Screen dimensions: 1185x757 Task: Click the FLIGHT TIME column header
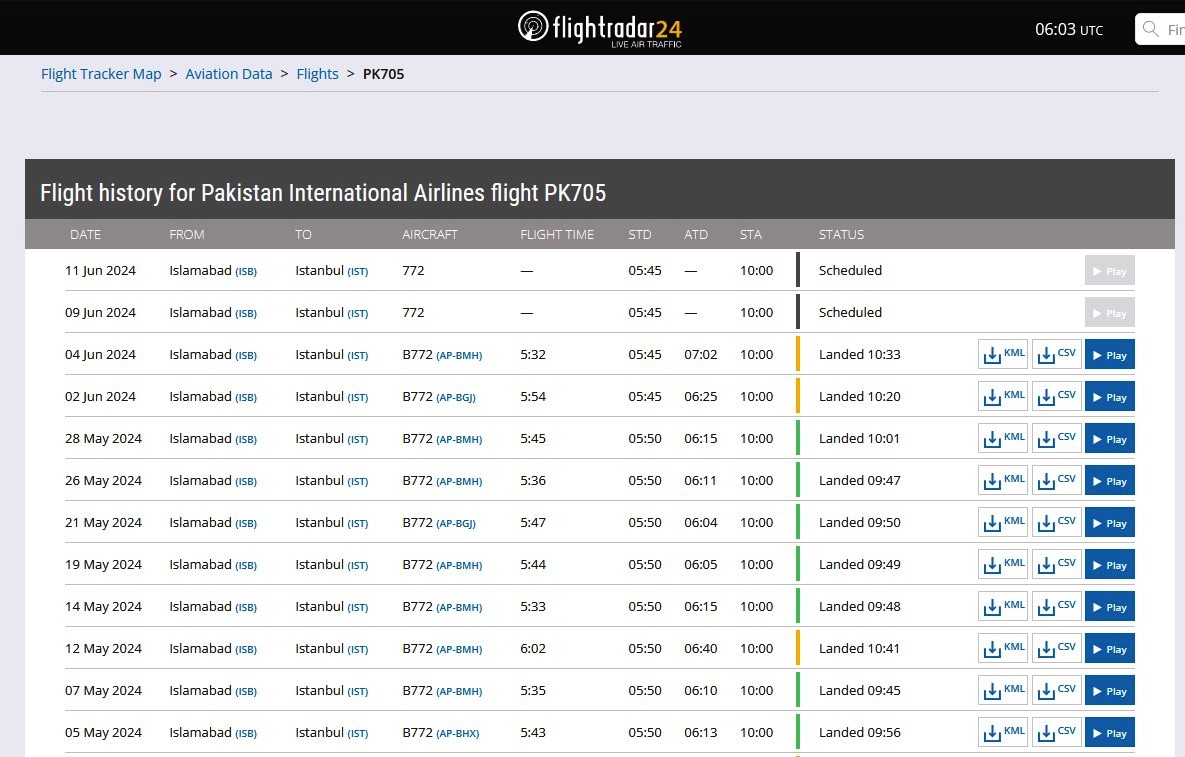pos(557,234)
